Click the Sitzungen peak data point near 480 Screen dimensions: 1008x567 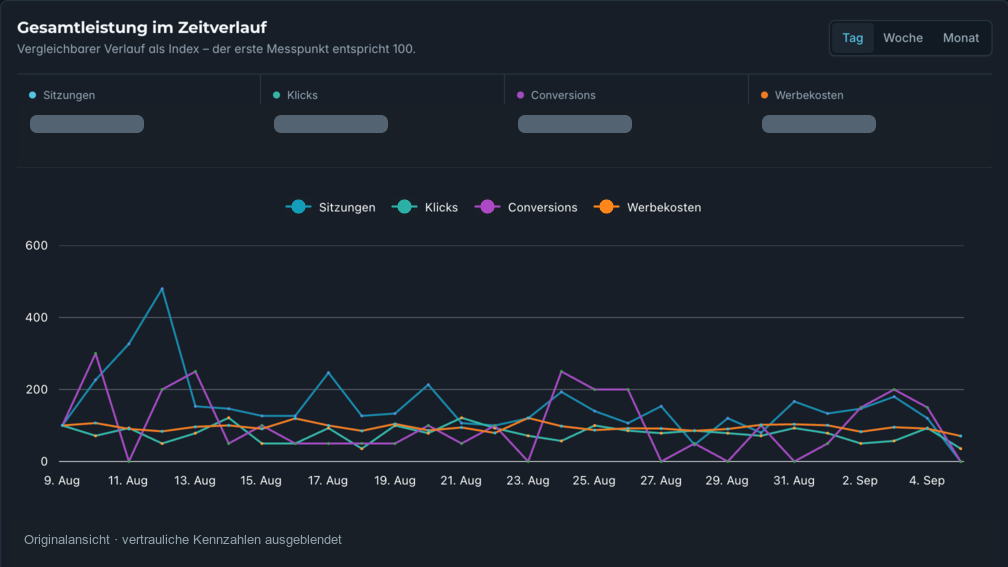pyautogui.click(x=162, y=289)
